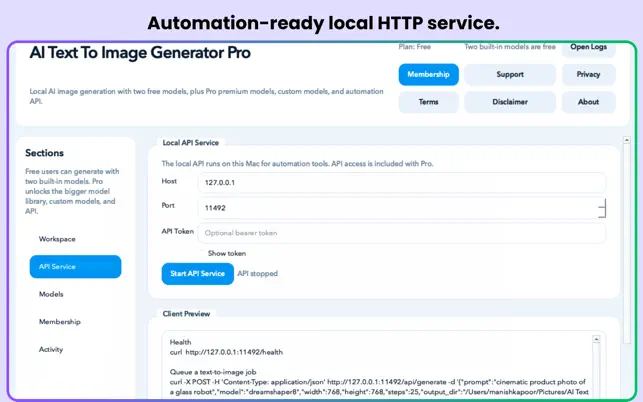The image size is (643, 402).
Task: Click Client Preview scrollbar up arrow
Action: pyautogui.click(x=596, y=339)
